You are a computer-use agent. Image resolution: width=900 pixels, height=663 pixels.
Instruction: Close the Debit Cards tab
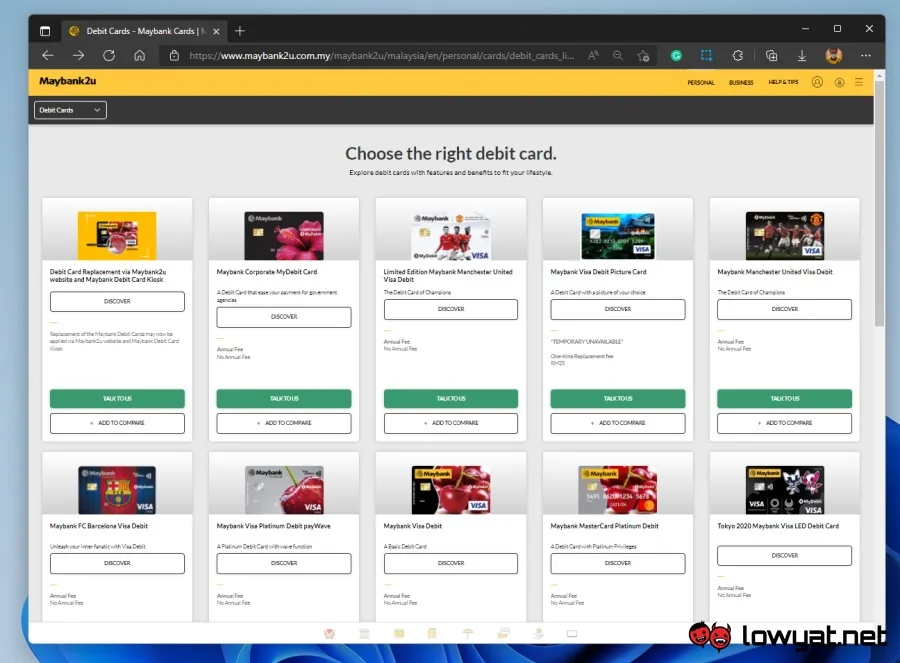pos(216,32)
